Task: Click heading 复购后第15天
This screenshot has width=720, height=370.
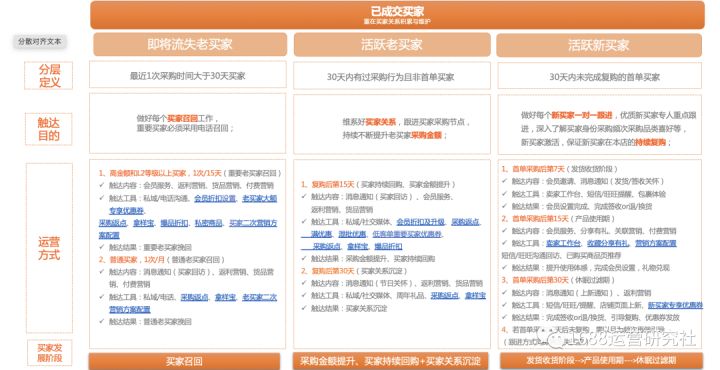Action: pos(328,185)
